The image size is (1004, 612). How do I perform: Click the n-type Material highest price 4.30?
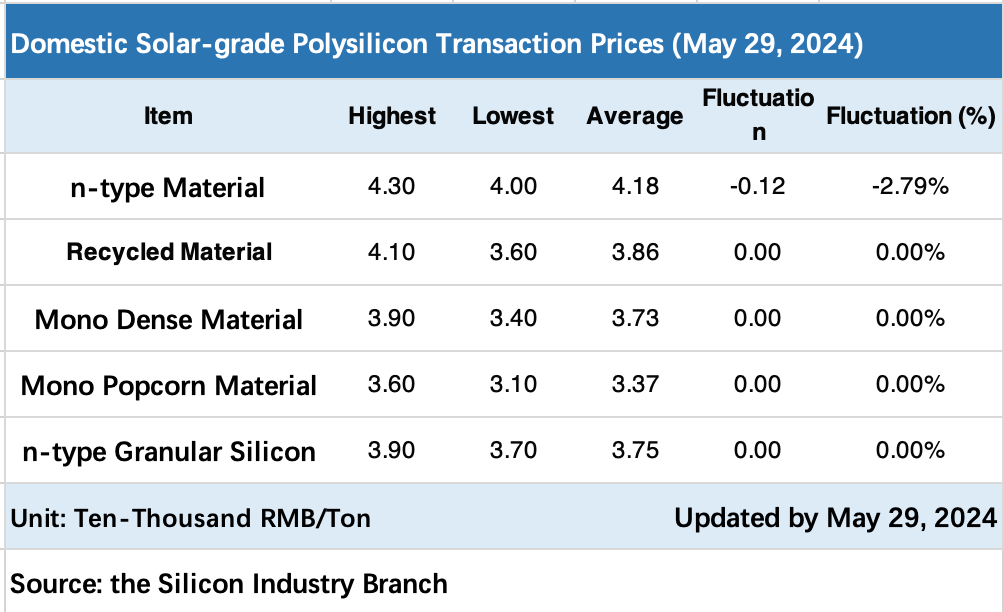(392, 186)
